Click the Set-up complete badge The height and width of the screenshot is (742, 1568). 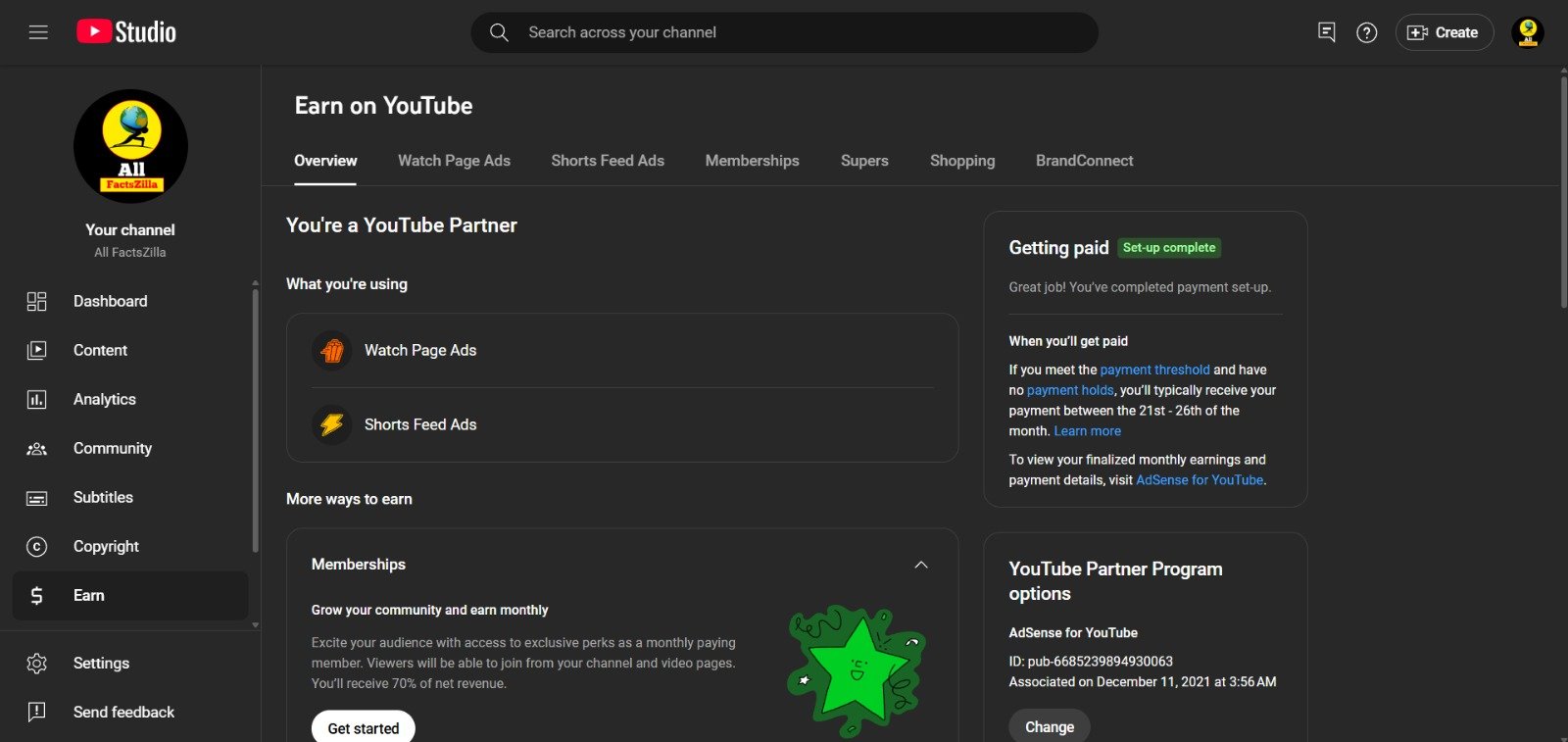[x=1169, y=248]
